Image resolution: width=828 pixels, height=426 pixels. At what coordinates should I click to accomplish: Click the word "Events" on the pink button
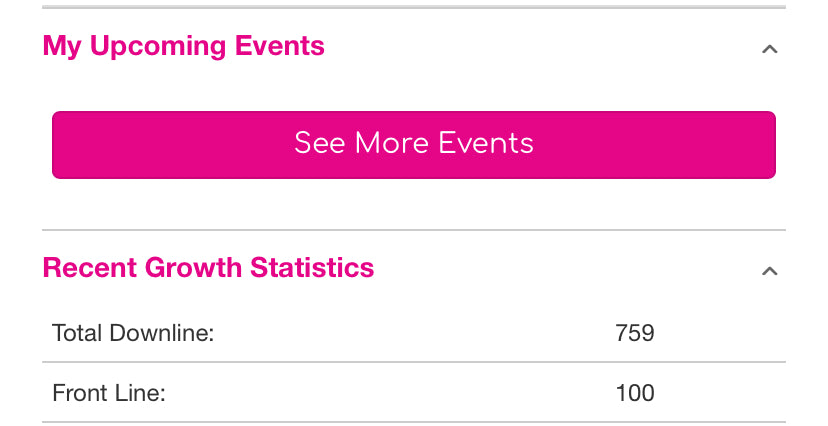(487, 143)
